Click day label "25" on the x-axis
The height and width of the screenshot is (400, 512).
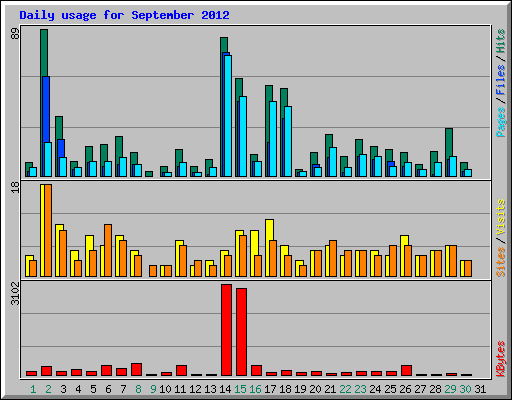390,389
